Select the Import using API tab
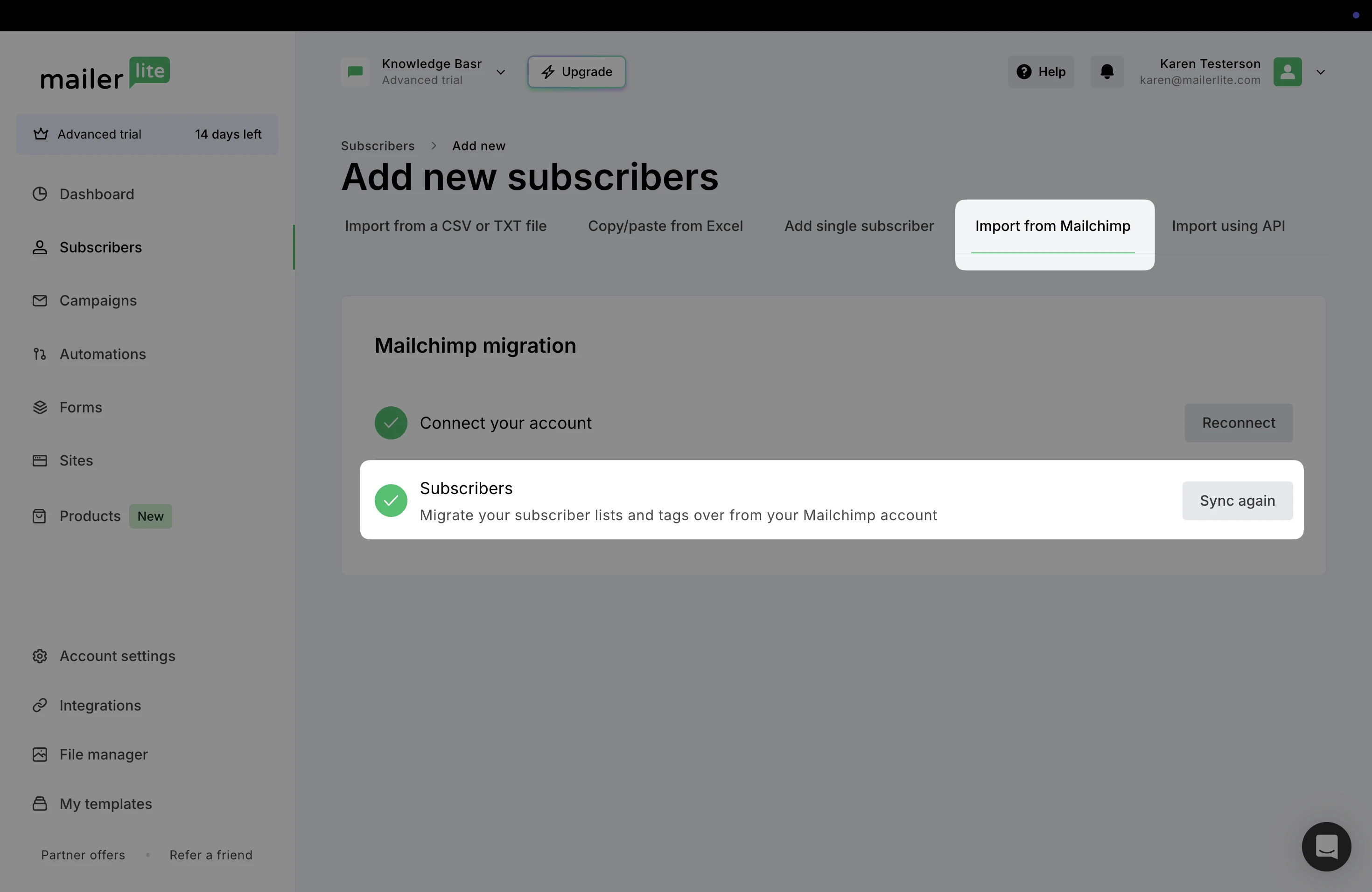This screenshot has height=892, width=1372. 1228,226
